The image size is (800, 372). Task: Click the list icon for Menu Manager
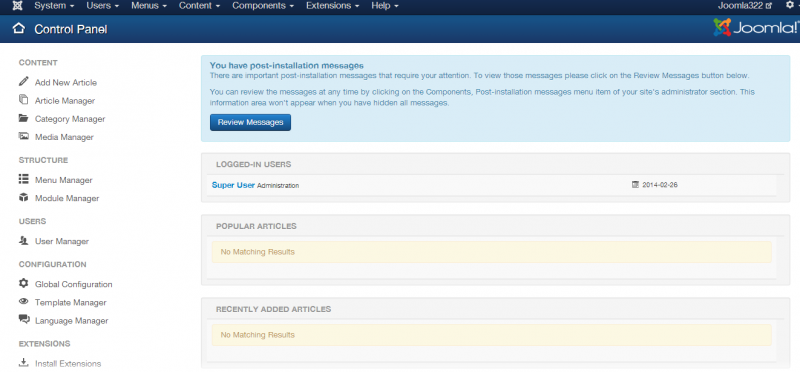[23, 179]
